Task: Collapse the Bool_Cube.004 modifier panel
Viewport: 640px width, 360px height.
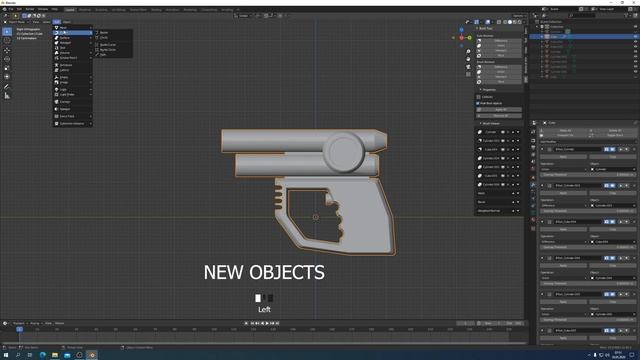Action: point(542,222)
